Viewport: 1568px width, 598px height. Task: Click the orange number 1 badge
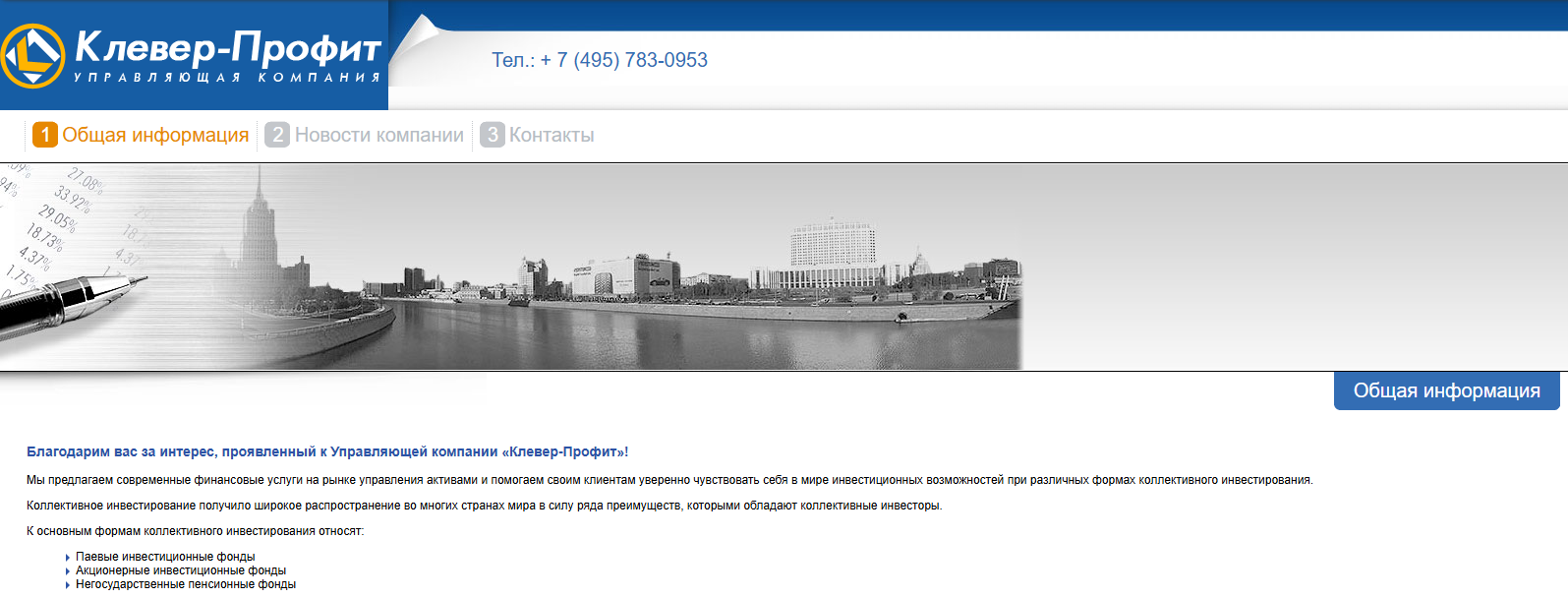click(45, 135)
